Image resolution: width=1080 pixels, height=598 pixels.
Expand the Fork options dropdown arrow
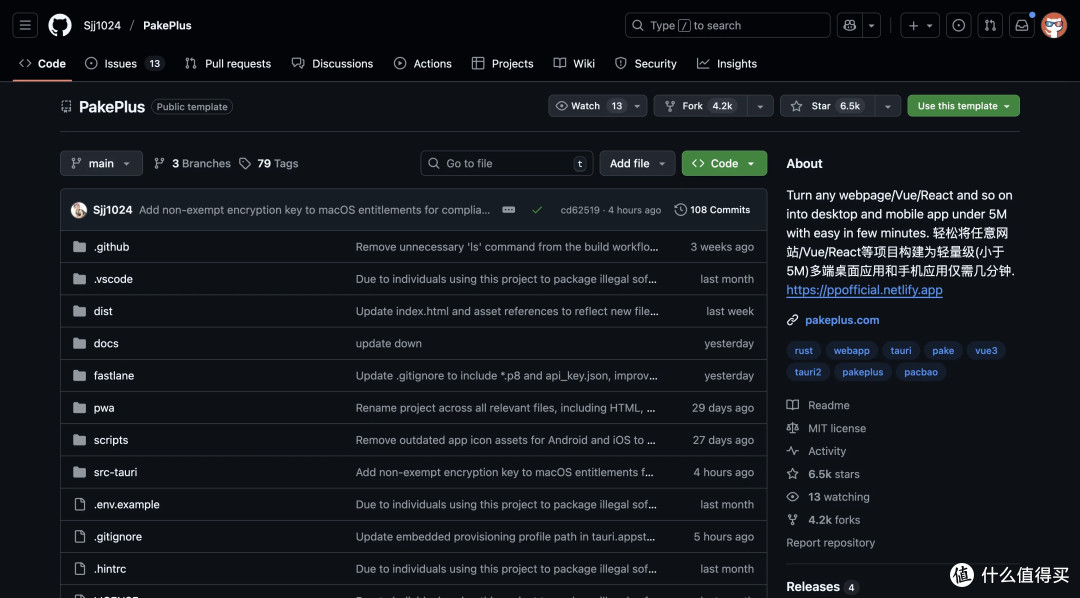760,106
